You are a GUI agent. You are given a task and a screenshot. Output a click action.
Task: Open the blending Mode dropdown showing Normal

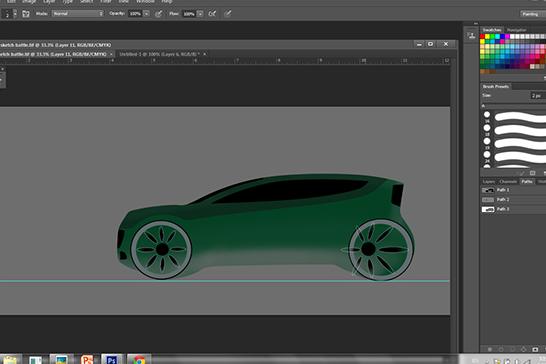78,14
